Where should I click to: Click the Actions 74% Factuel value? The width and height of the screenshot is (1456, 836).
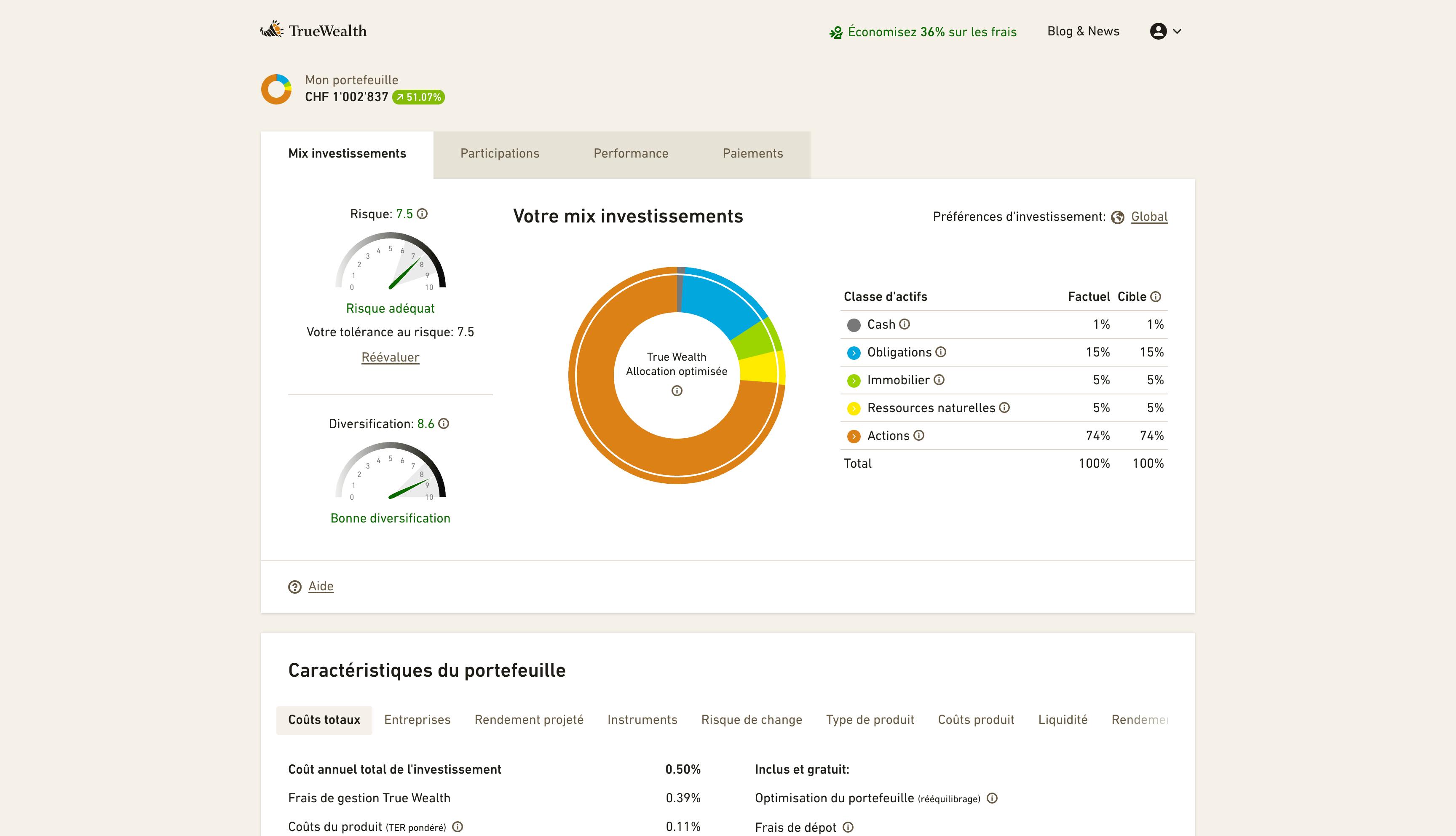(1097, 436)
